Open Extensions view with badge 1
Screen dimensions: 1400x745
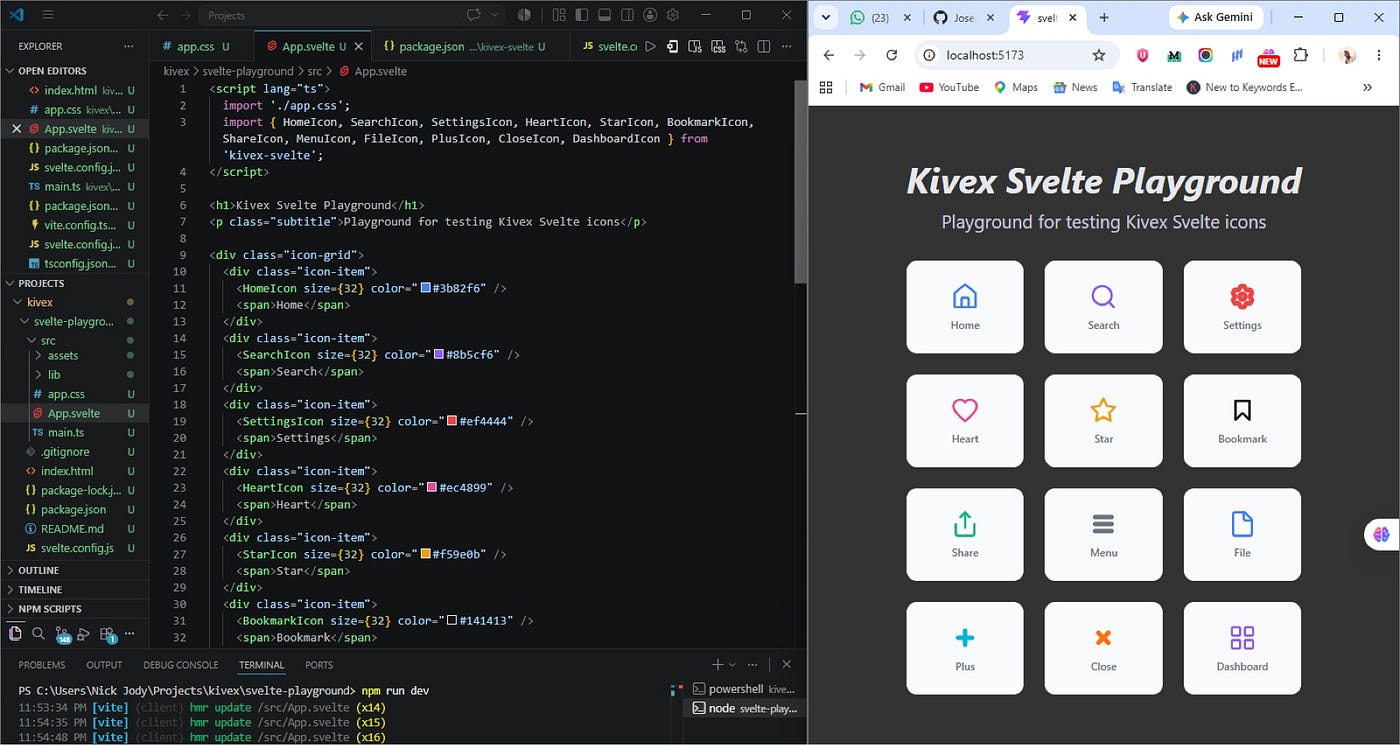(x=108, y=634)
